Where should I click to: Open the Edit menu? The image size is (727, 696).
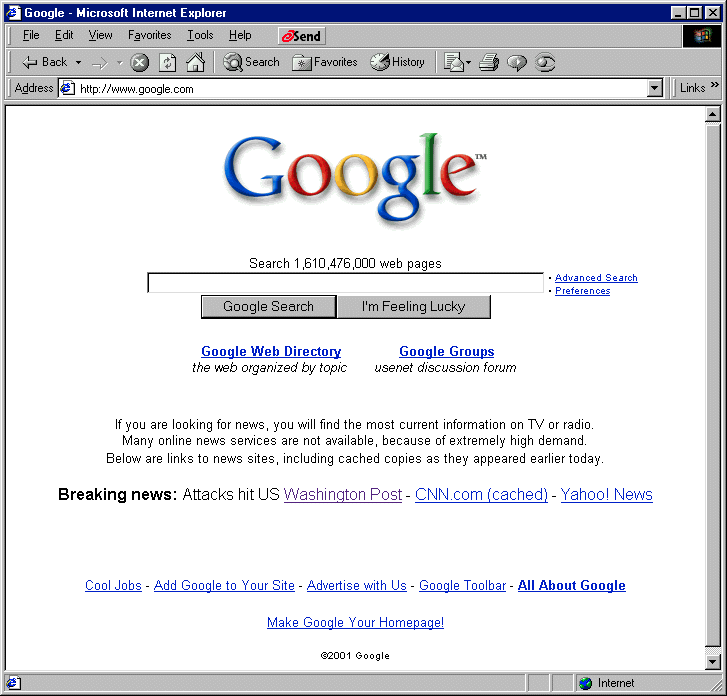[64, 35]
